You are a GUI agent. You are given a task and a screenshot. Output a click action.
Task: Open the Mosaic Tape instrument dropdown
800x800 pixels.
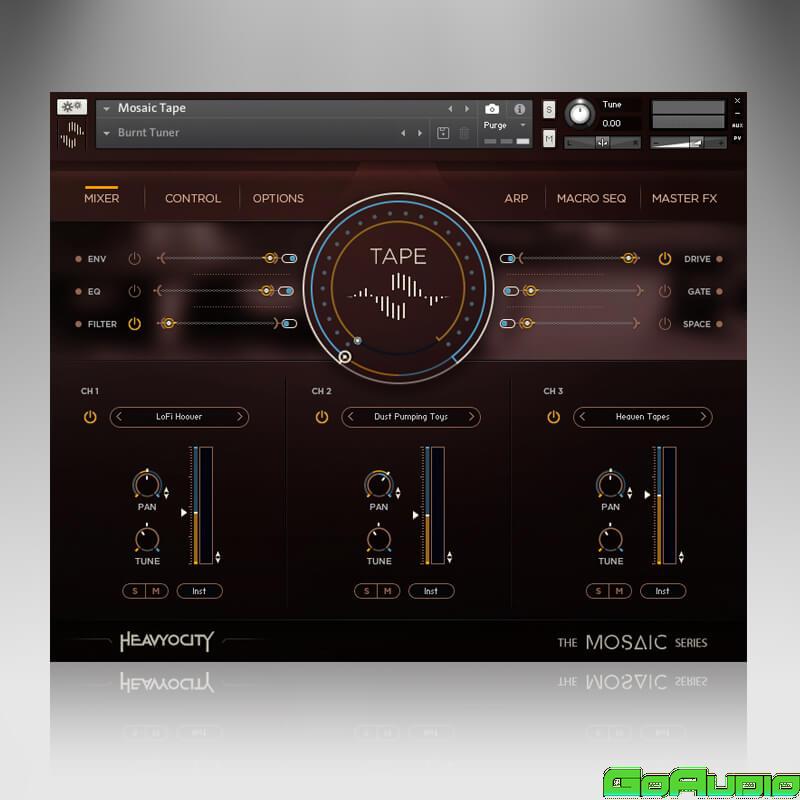coord(107,109)
